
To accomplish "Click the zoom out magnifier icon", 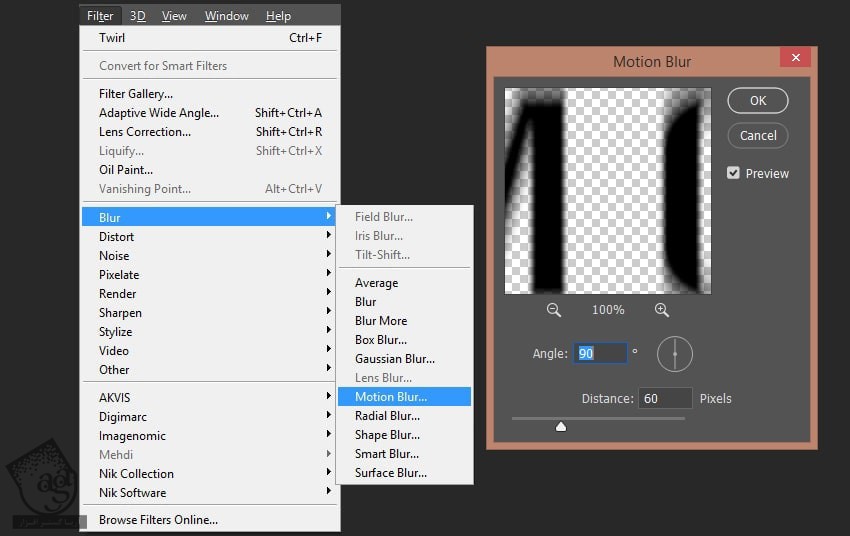I will (554, 310).
